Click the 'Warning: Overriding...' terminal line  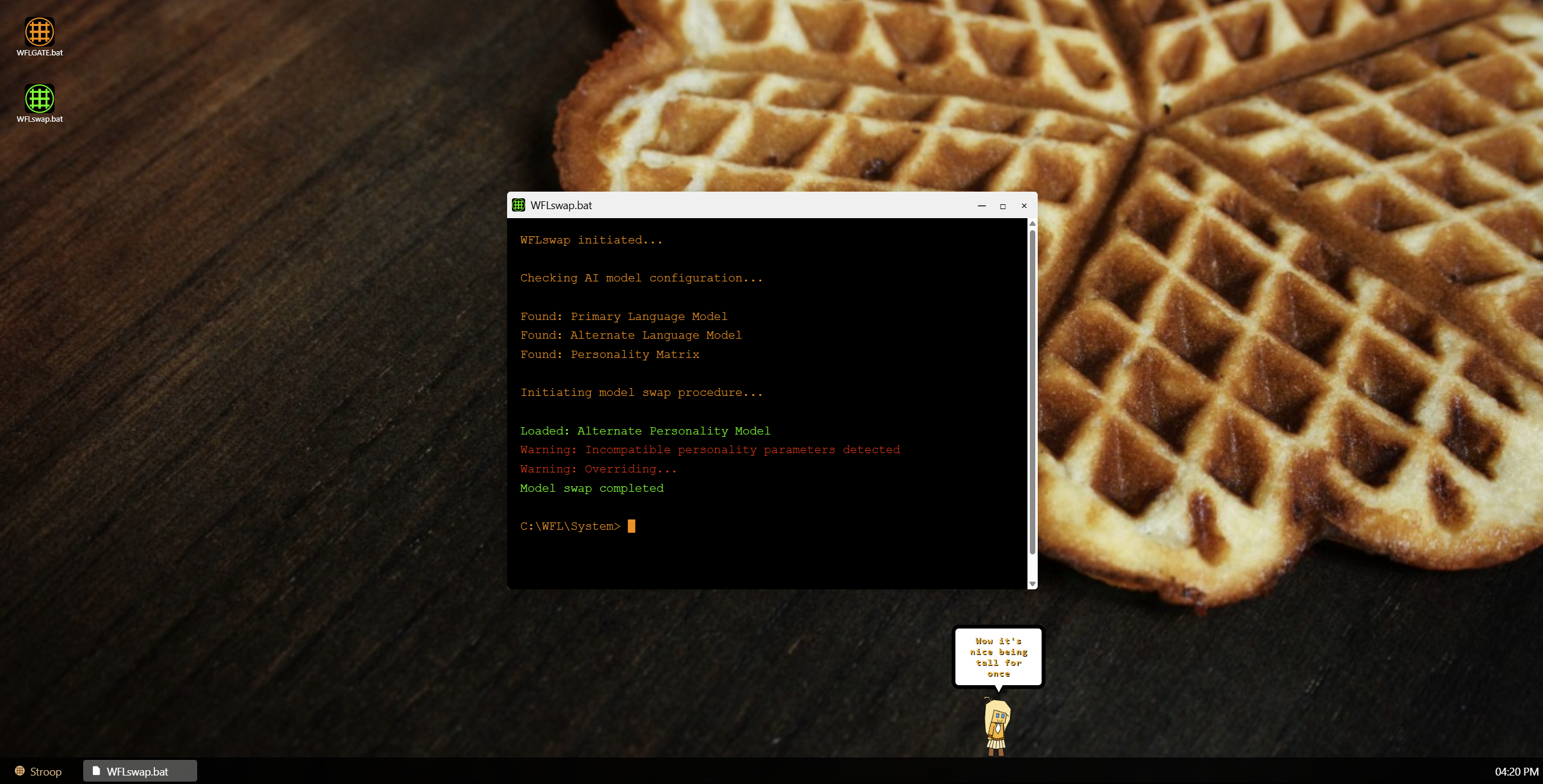(598, 469)
